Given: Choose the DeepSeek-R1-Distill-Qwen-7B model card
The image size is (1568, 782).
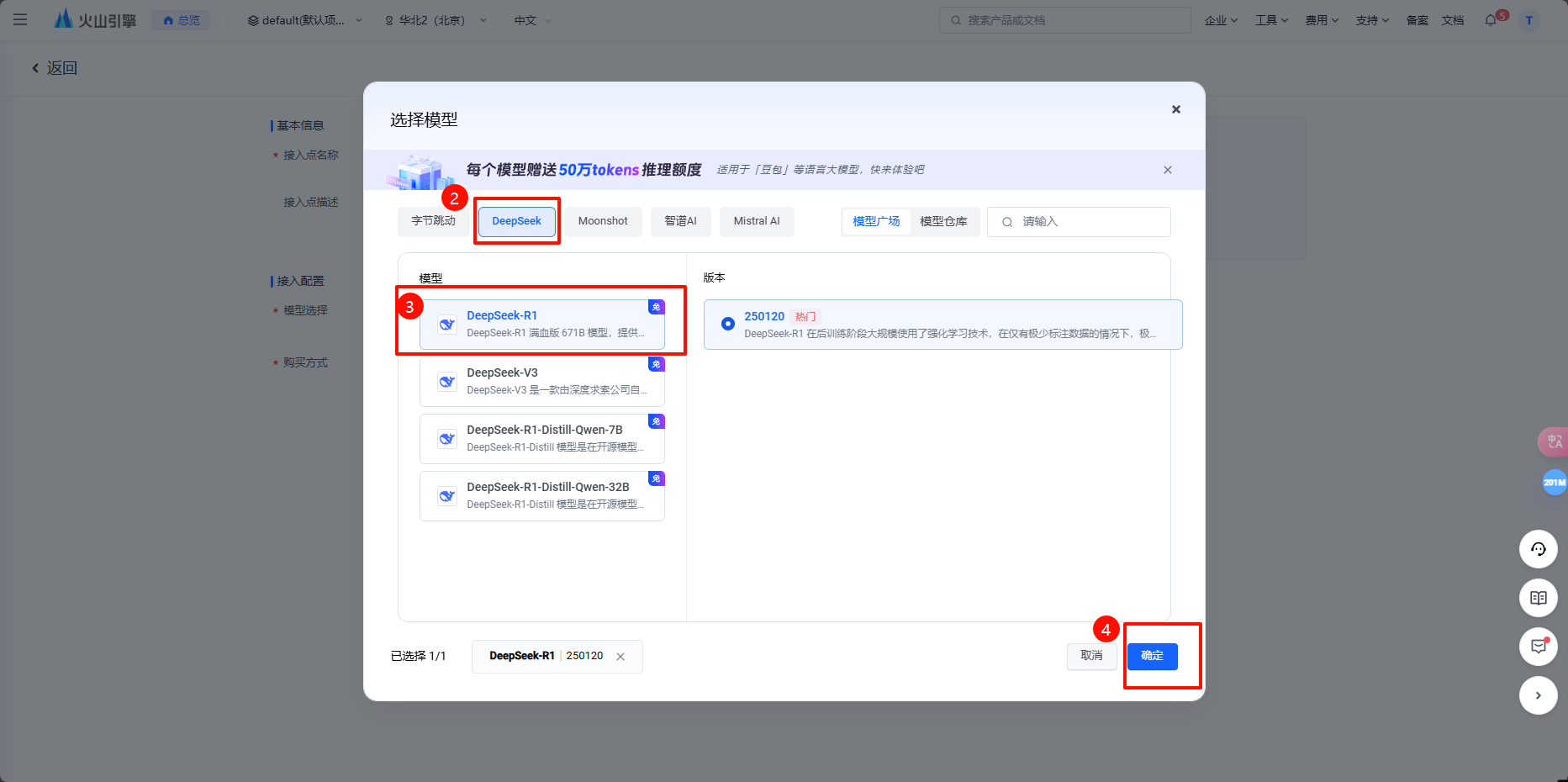Looking at the screenshot, I should pyautogui.click(x=542, y=439).
